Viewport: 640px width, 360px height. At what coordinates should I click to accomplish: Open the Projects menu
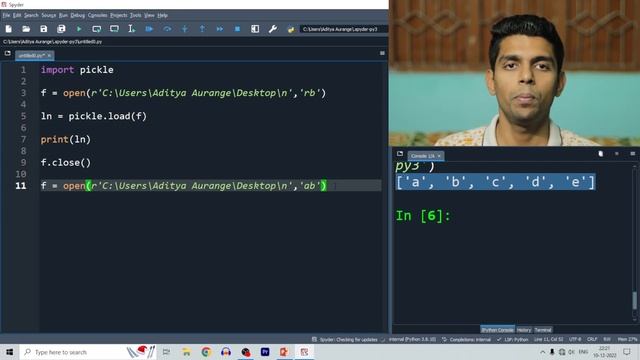coord(119,15)
